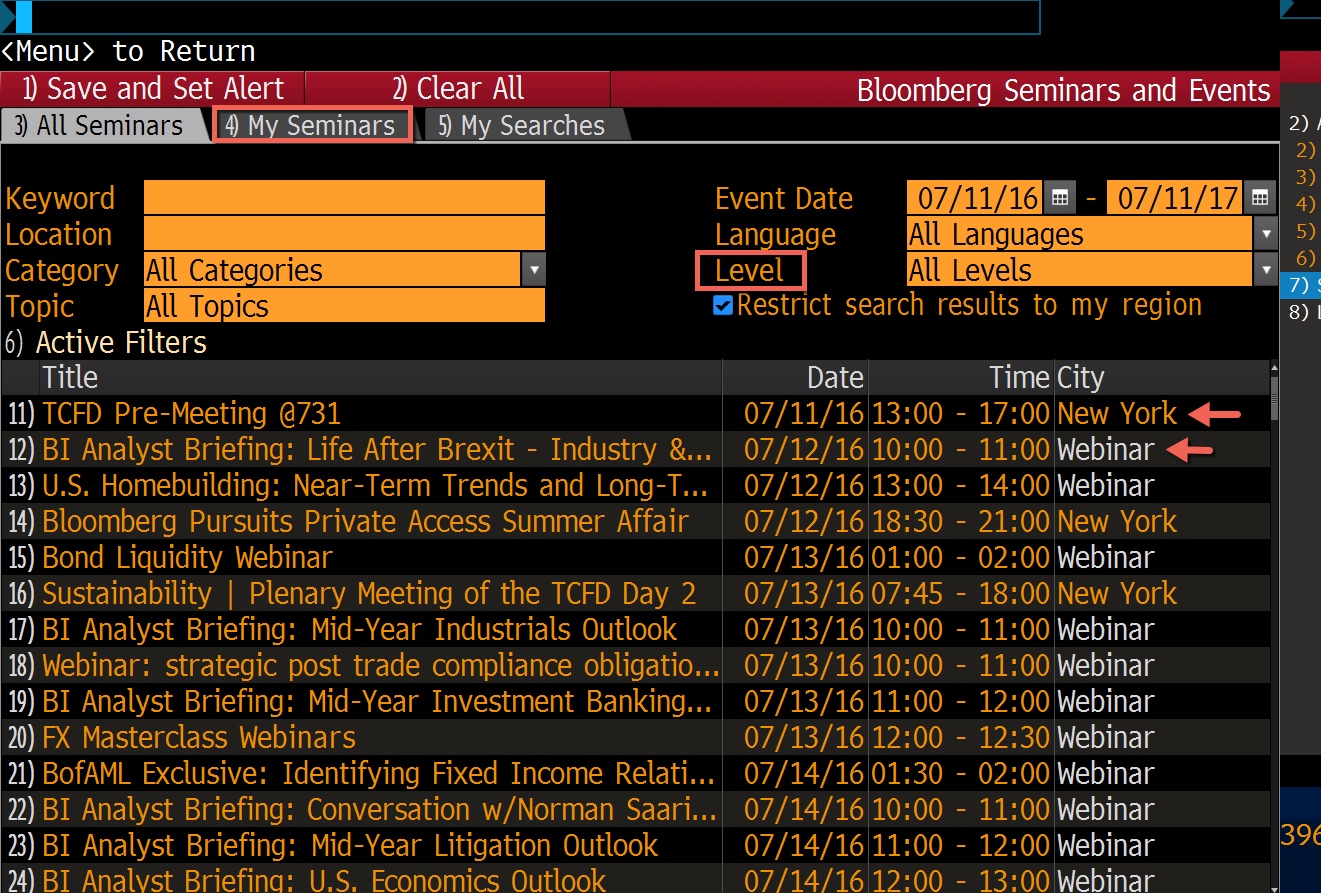Sort by the Date column header

click(795, 377)
